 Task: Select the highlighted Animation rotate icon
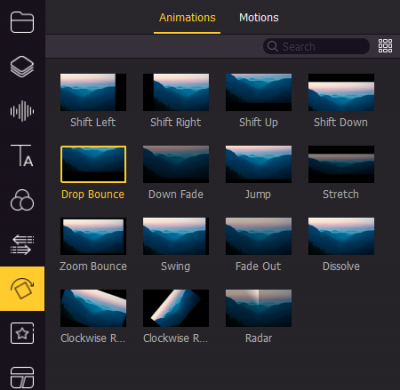tap(22, 289)
